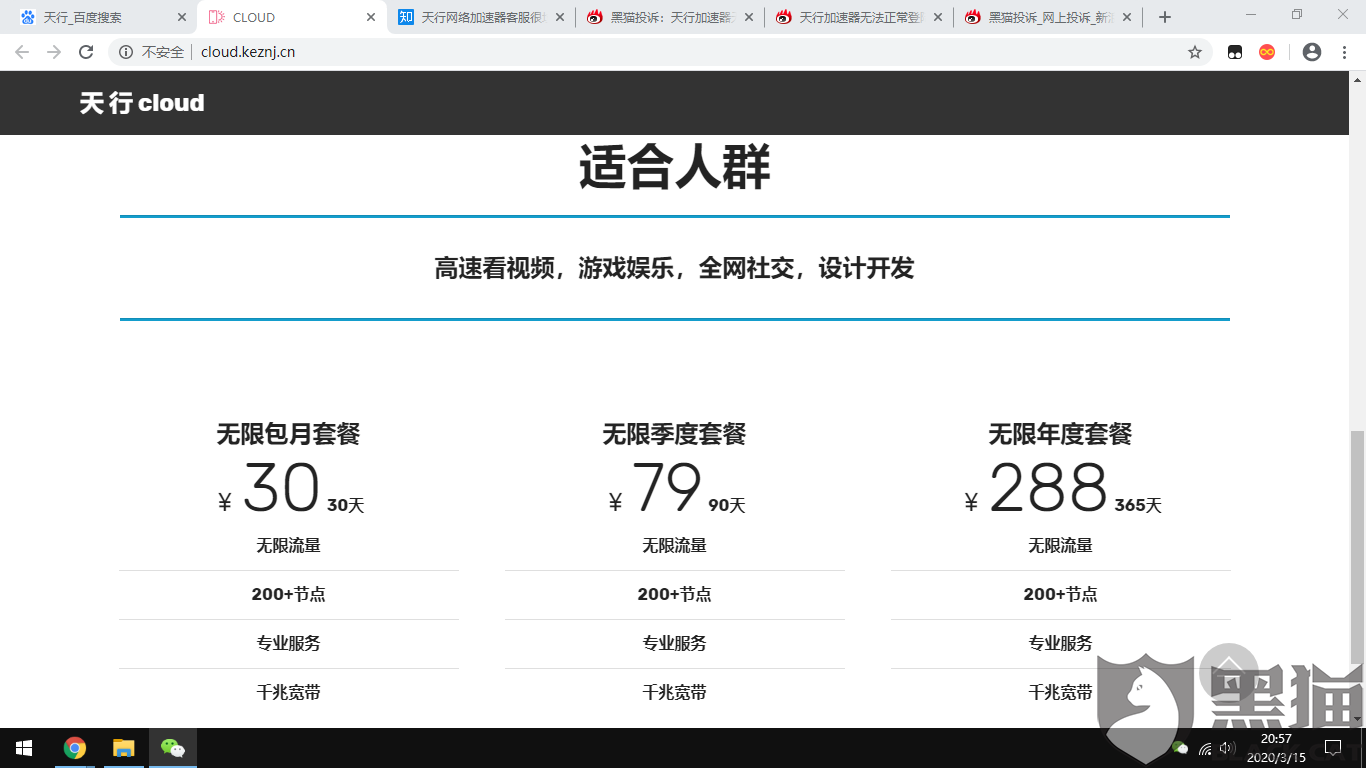The image size is (1366, 768).
Task: Toggle the notification center in the taskbar
Action: click(x=1334, y=747)
